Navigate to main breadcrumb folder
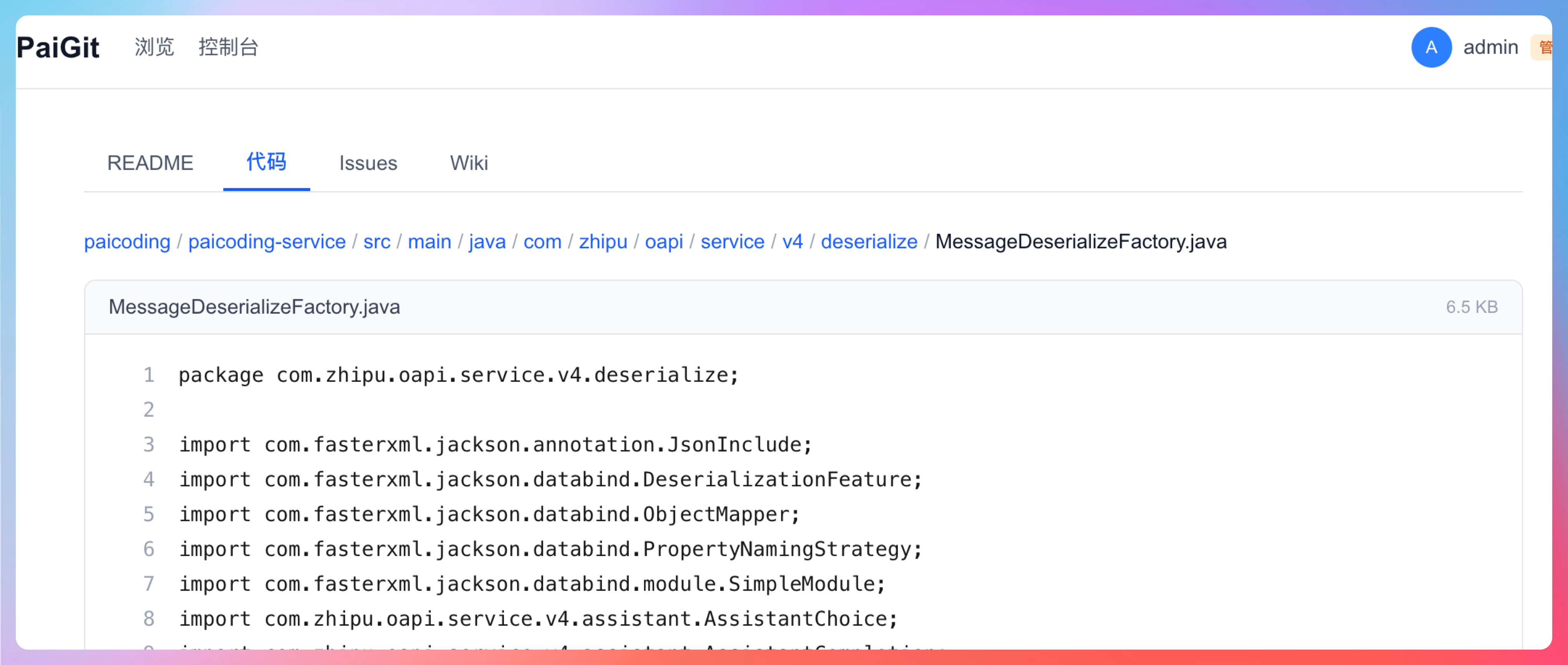1568x665 pixels. pyautogui.click(x=429, y=242)
